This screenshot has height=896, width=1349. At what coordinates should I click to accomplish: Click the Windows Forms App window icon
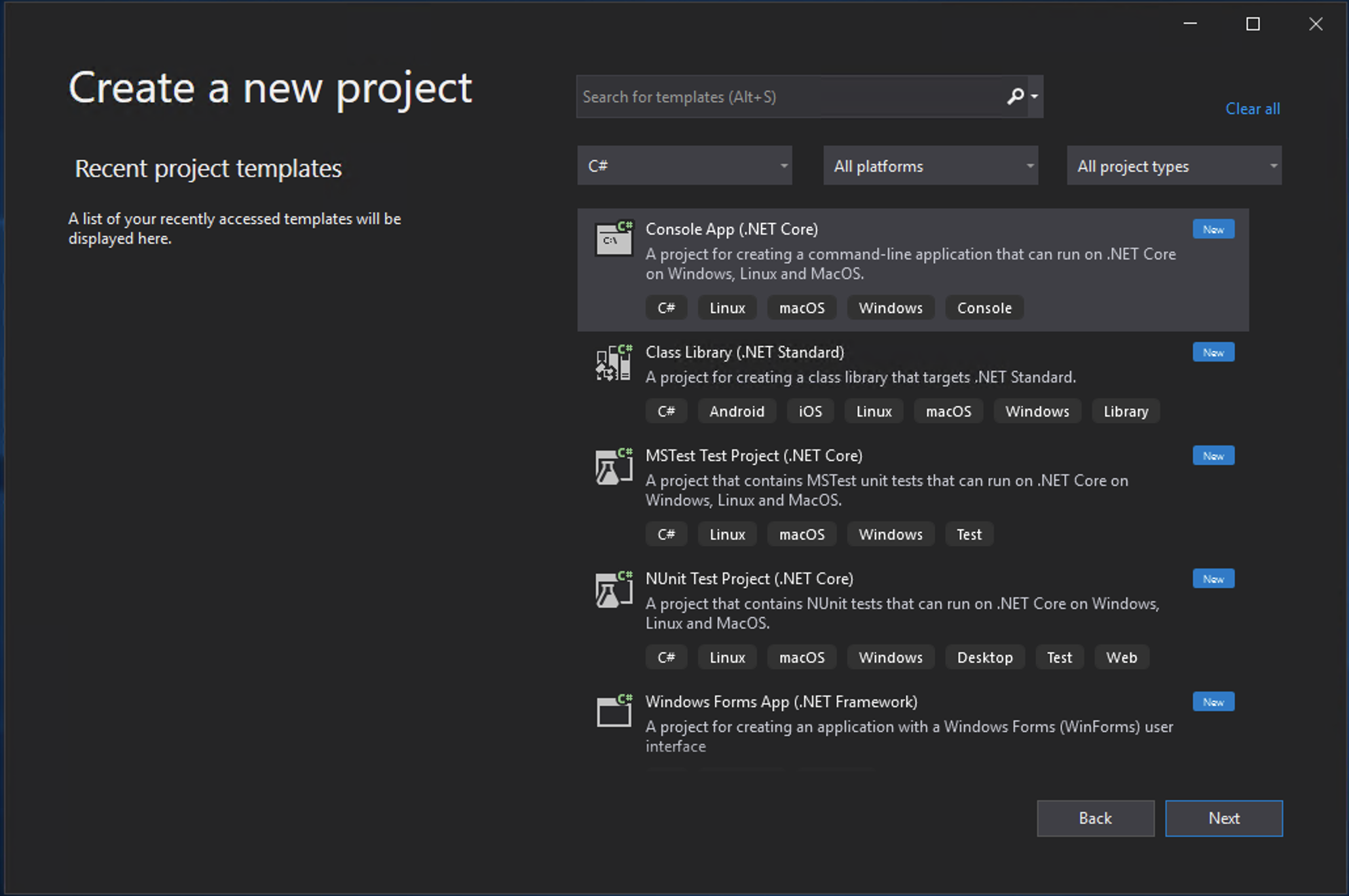point(614,711)
